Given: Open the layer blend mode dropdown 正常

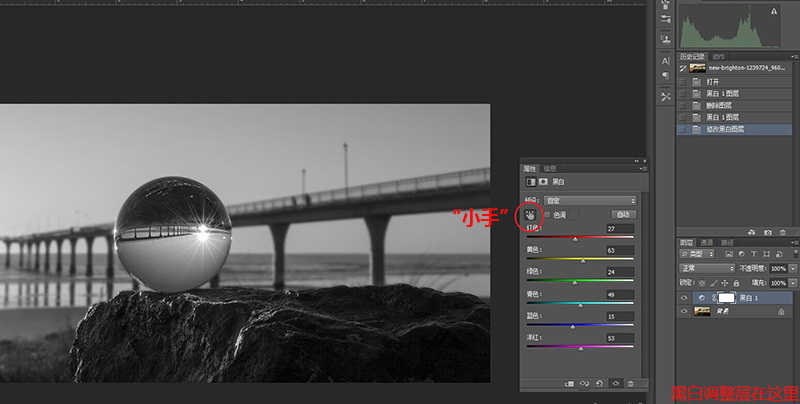Looking at the screenshot, I should point(706,269).
